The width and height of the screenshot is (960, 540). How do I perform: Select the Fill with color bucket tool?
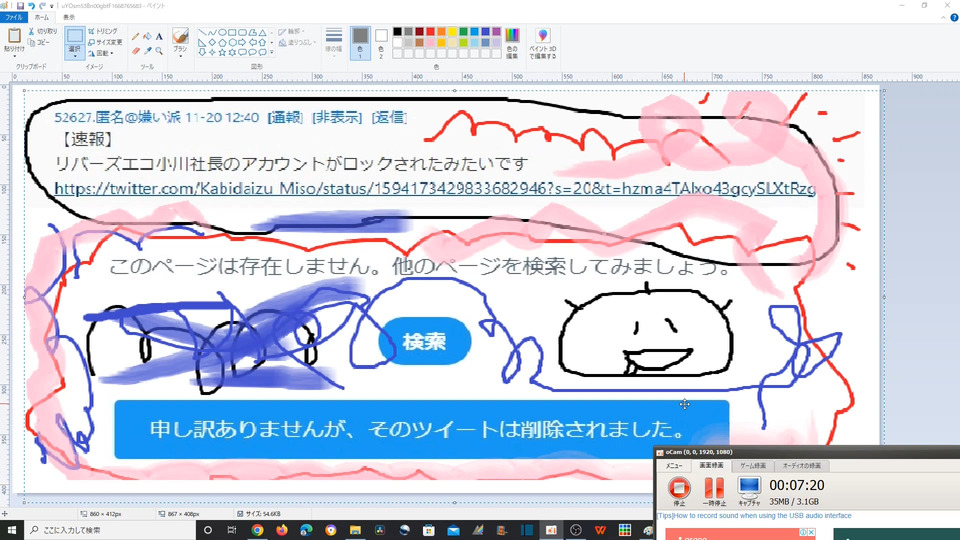(147, 36)
